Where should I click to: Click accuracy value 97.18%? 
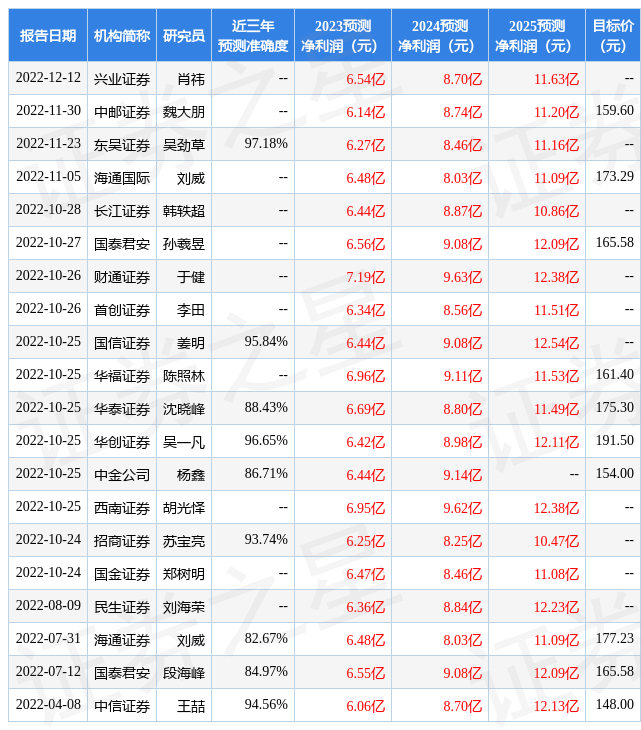point(266,144)
